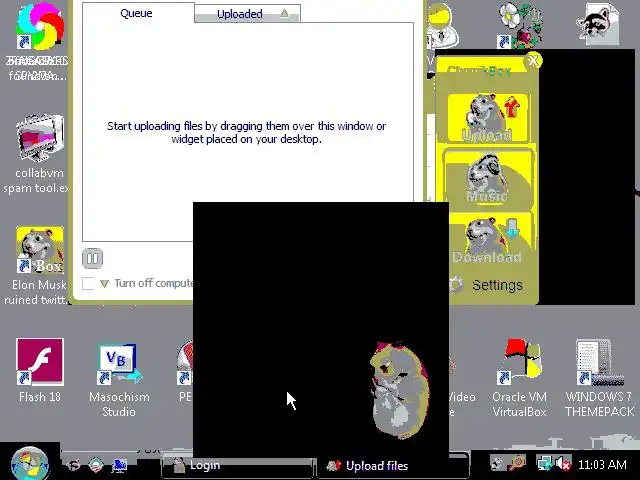Open the muted volume tray icon
This screenshot has height=480, width=640.
click(564, 464)
